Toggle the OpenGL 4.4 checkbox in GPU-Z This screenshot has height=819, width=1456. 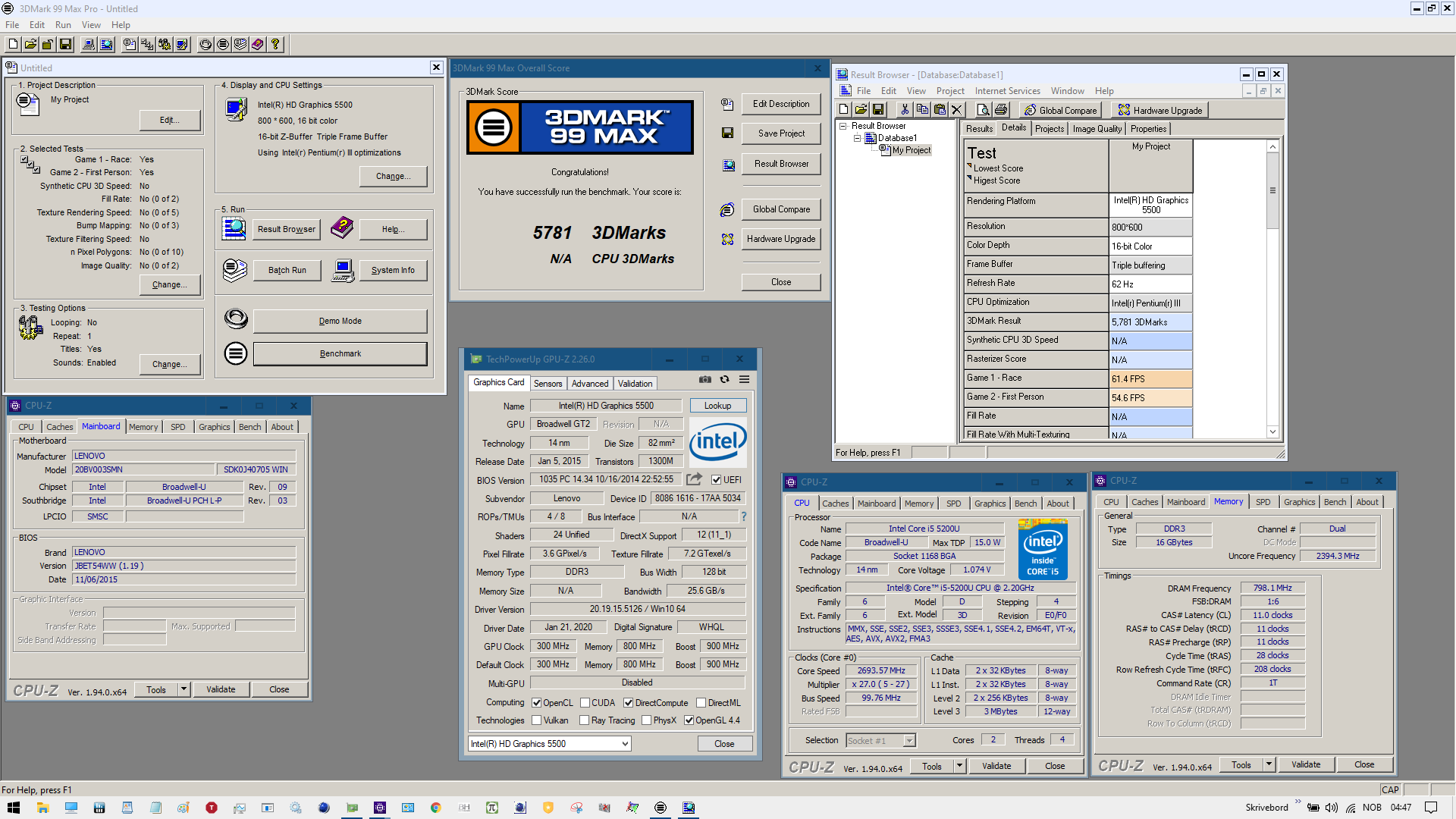click(689, 720)
